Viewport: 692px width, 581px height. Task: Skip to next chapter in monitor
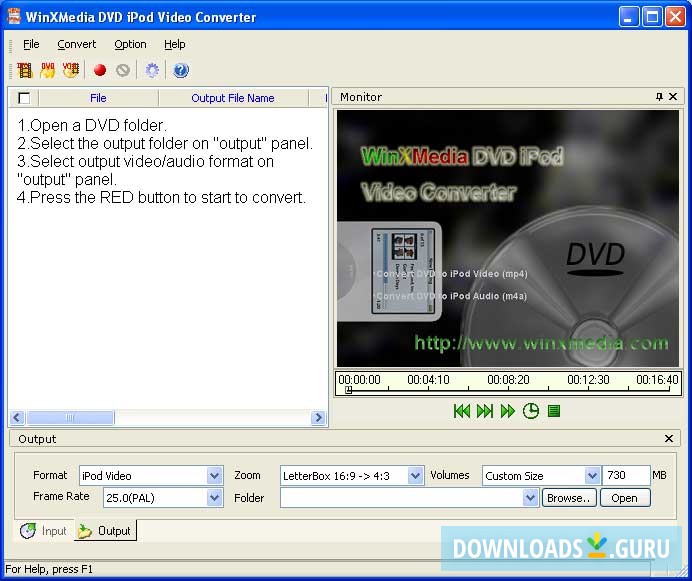pos(485,411)
